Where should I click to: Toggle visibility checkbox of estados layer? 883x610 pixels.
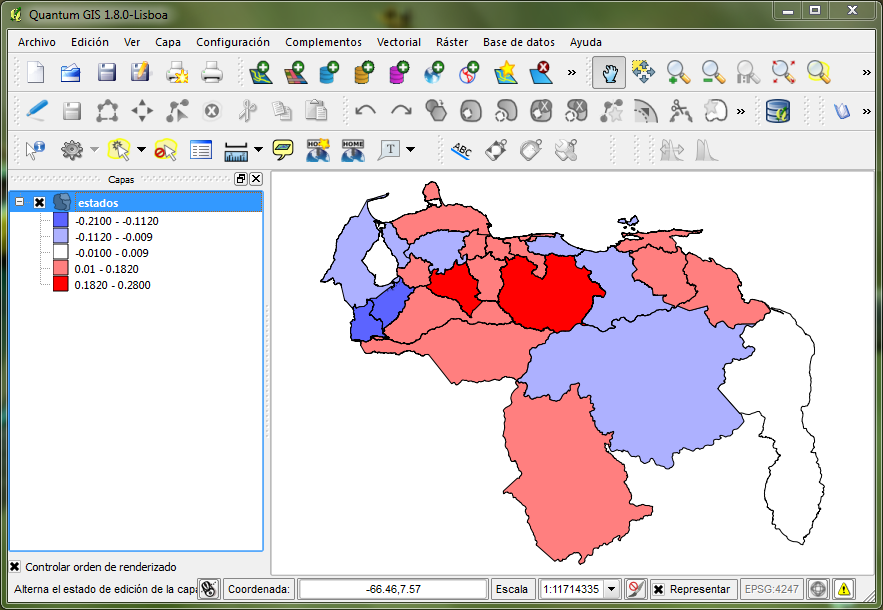(x=39, y=202)
